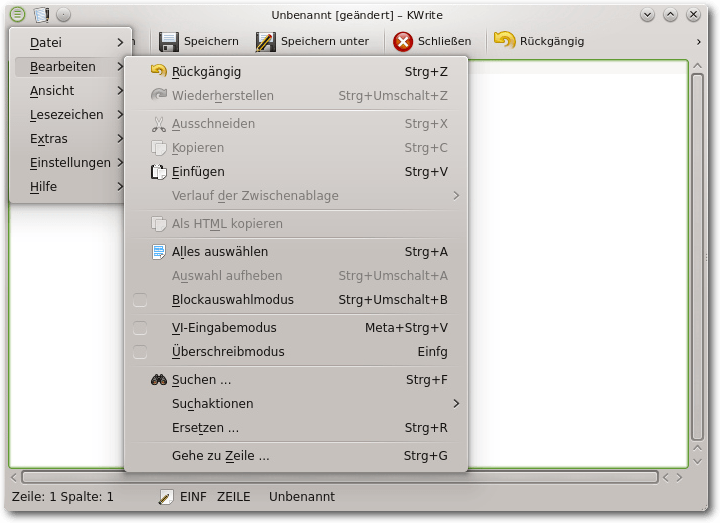
Task: Click the Speichern toolbar button label
Action: tap(211, 41)
